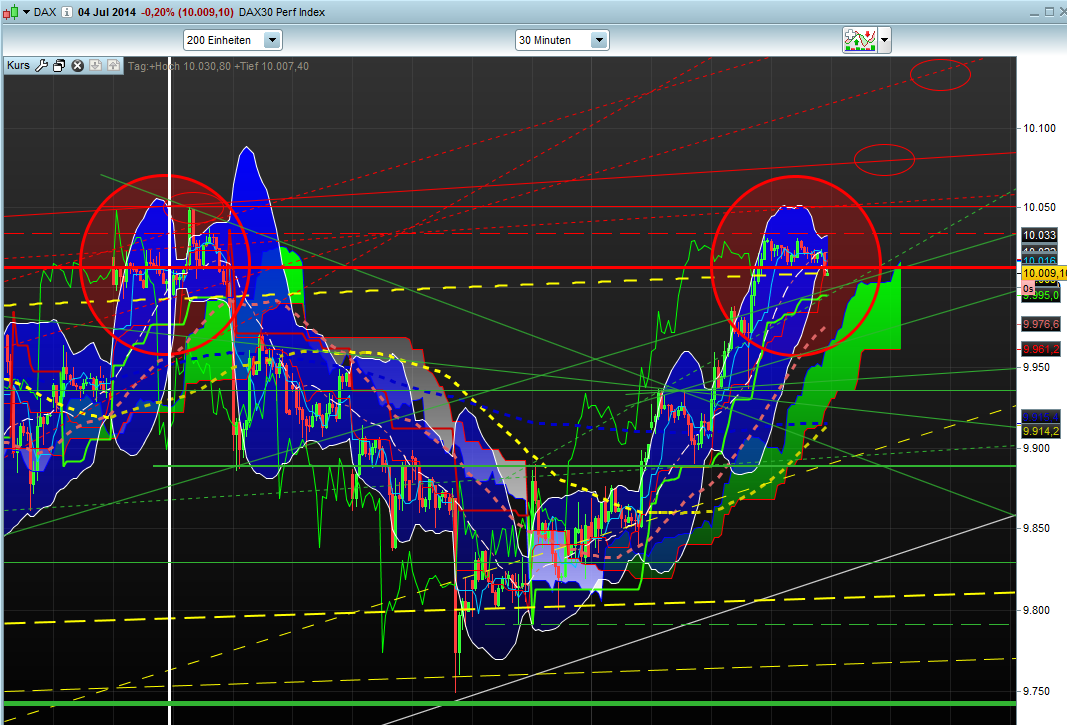Click the Tag Hoch 10.030,80 text
The width and height of the screenshot is (1067, 725).
179,66
